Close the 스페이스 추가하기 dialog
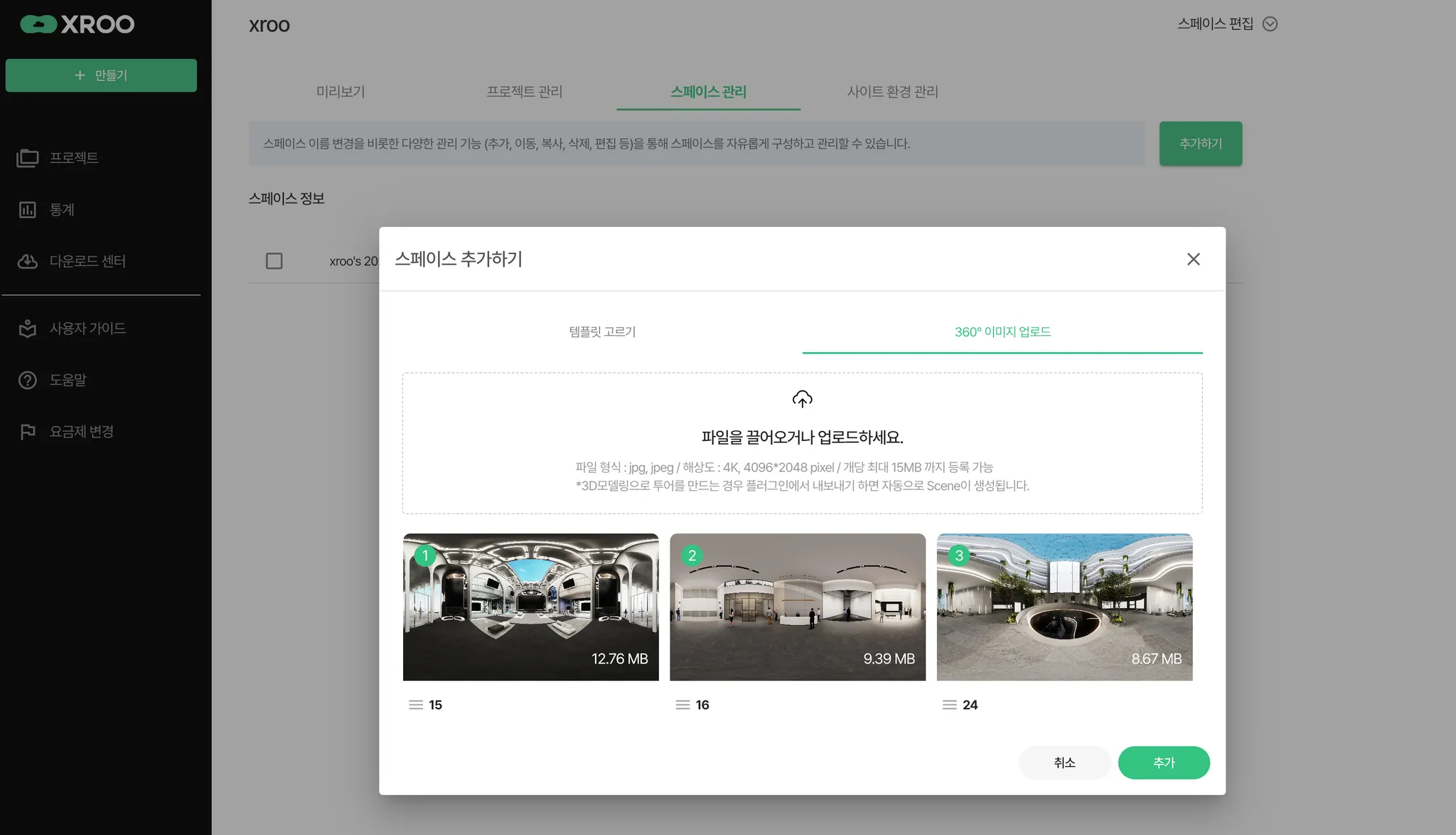1456x835 pixels. 1193,259
